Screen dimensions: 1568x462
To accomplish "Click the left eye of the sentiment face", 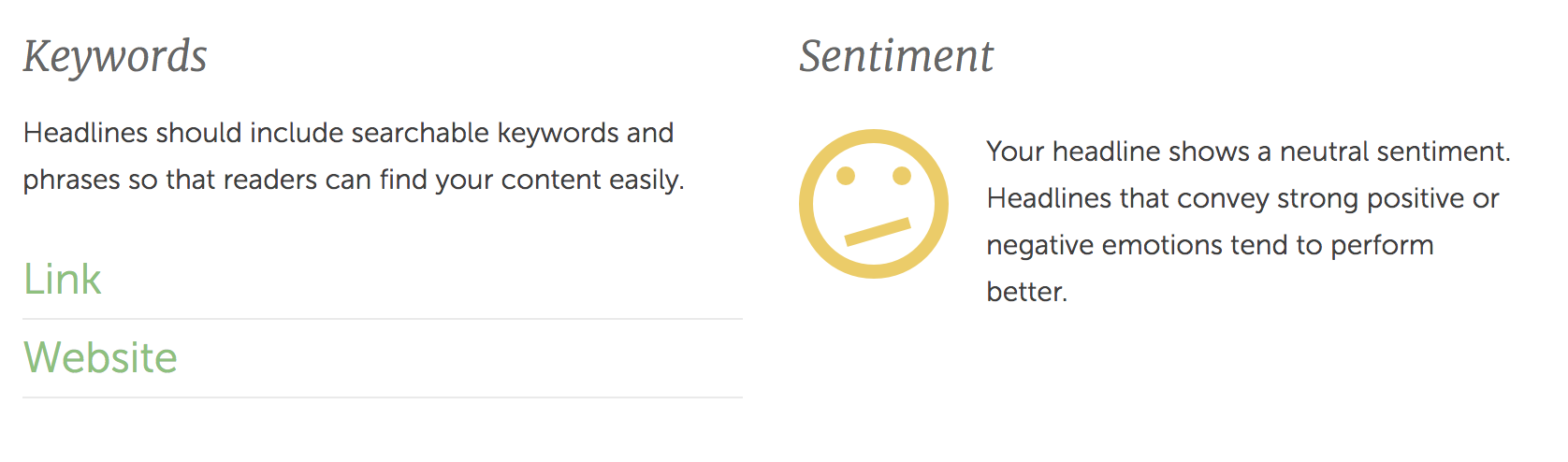I will (x=846, y=176).
